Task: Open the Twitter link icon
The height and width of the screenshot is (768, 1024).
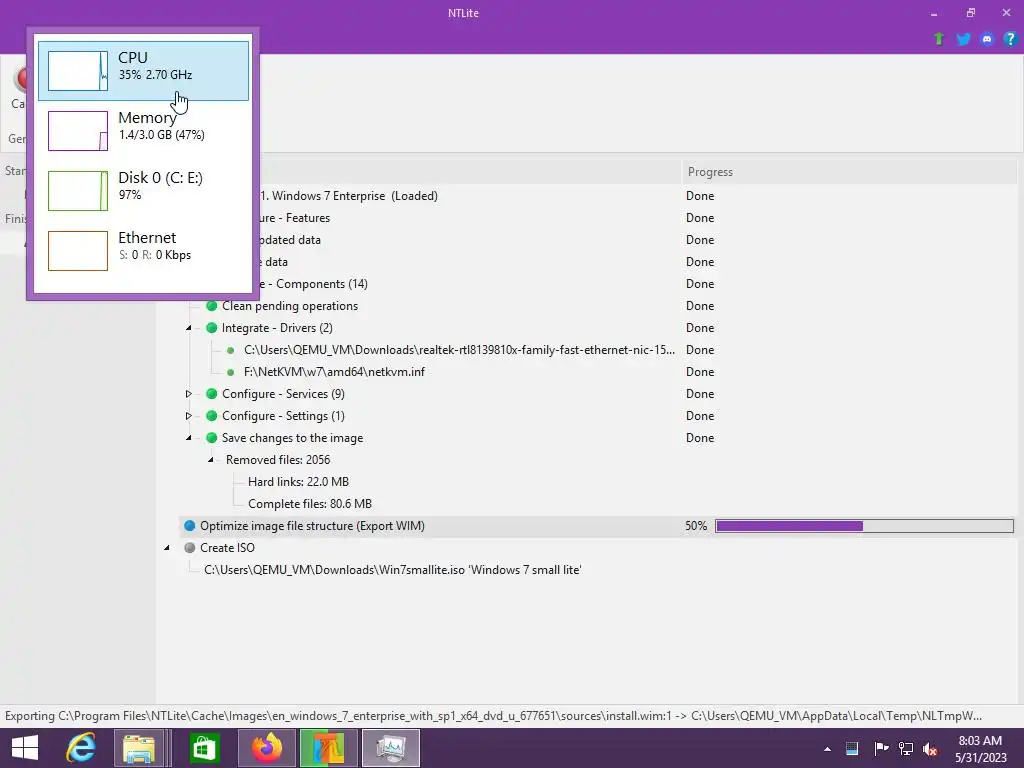Action: (963, 39)
